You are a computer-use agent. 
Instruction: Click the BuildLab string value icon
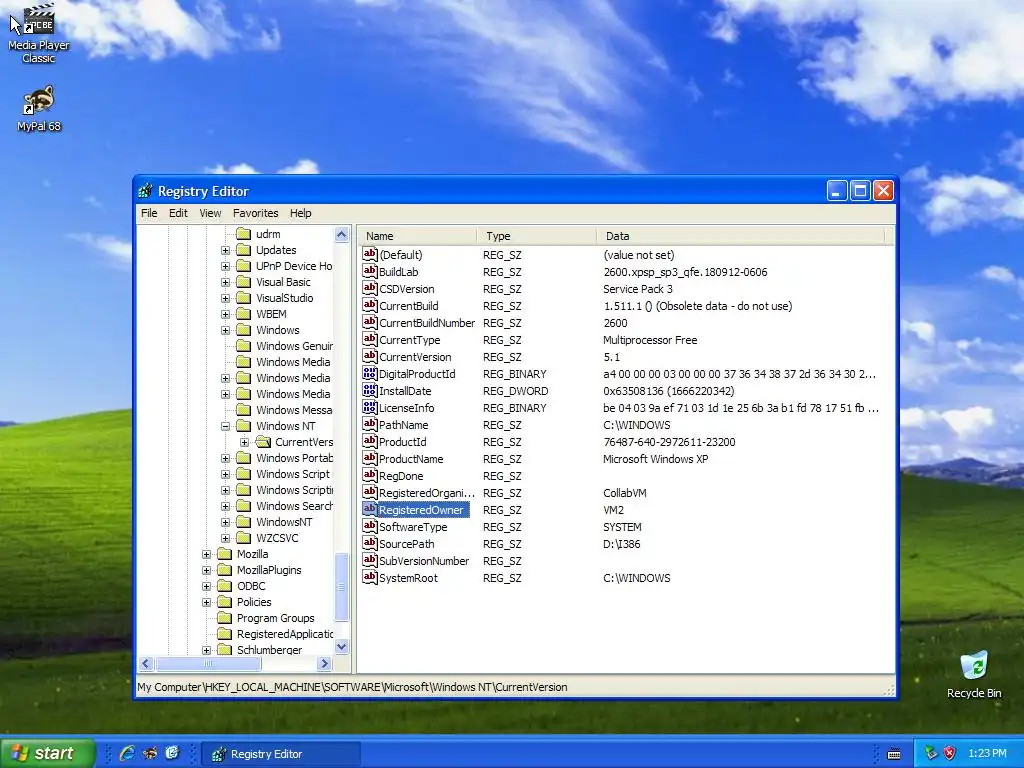click(x=370, y=271)
